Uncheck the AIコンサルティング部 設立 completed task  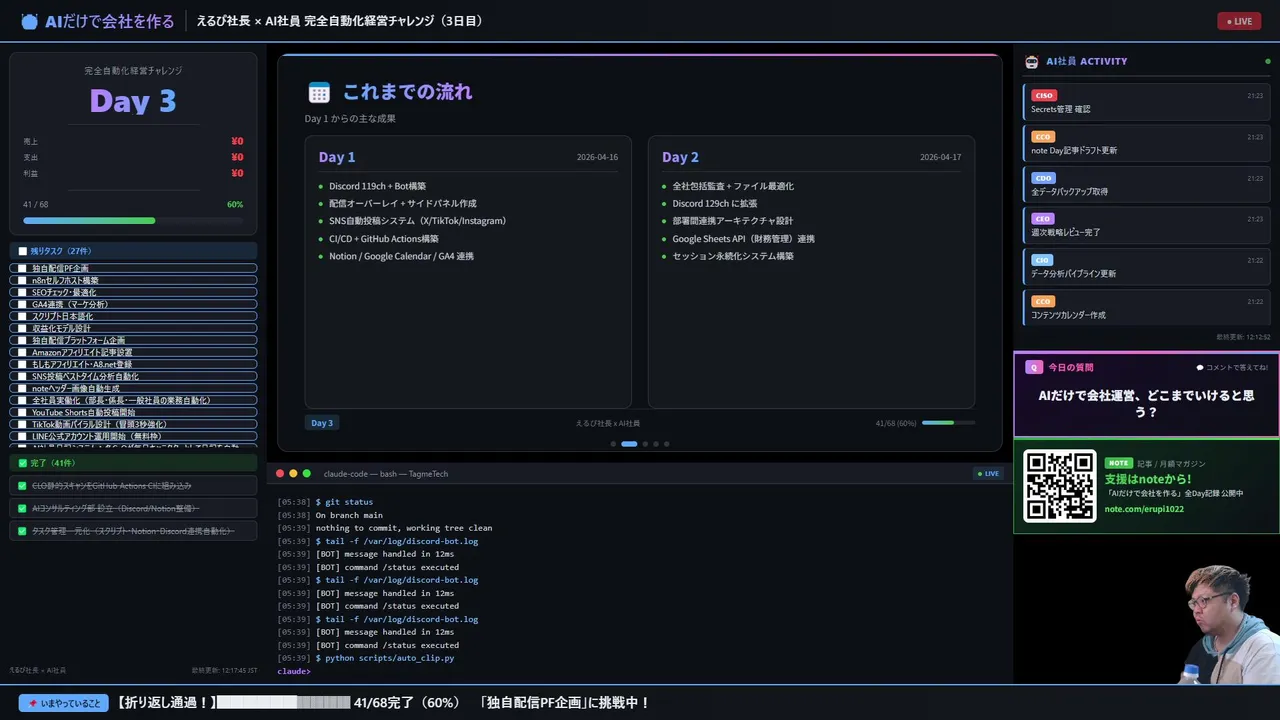pos(22,508)
